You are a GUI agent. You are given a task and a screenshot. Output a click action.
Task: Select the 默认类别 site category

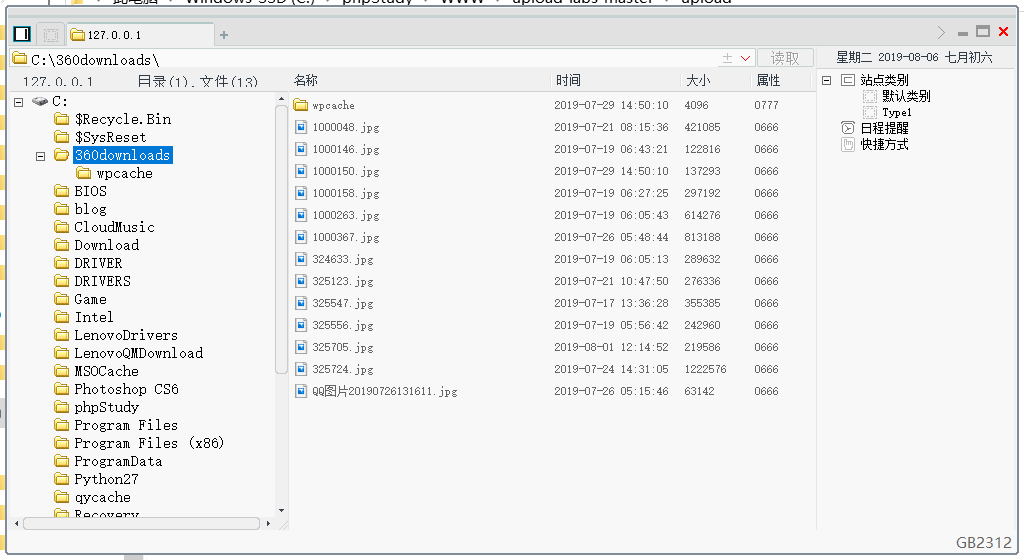(x=906, y=97)
